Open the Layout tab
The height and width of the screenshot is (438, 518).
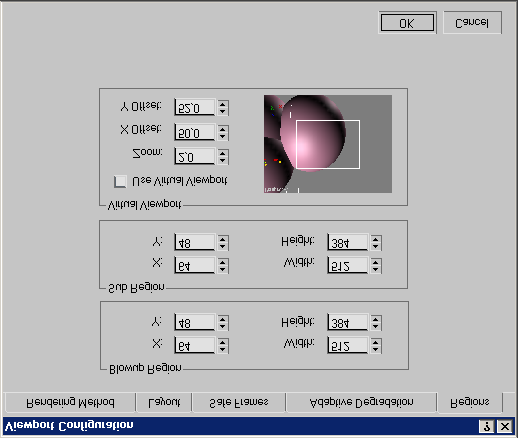click(164, 402)
